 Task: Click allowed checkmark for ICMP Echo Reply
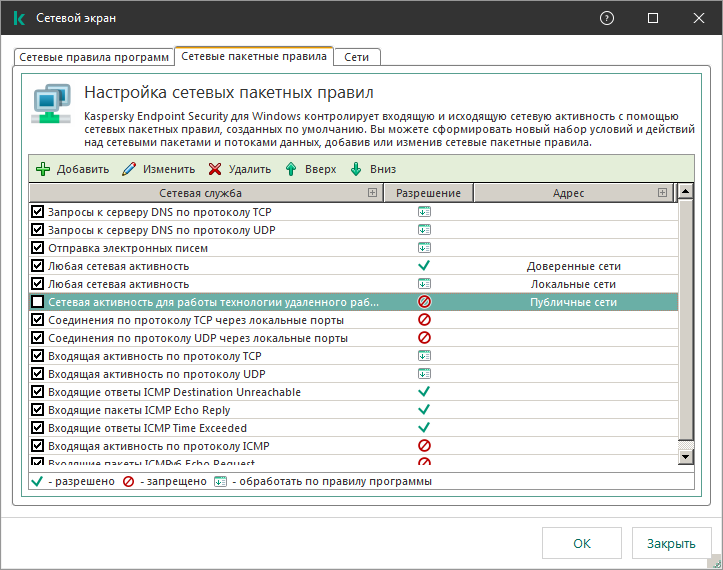tap(424, 410)
